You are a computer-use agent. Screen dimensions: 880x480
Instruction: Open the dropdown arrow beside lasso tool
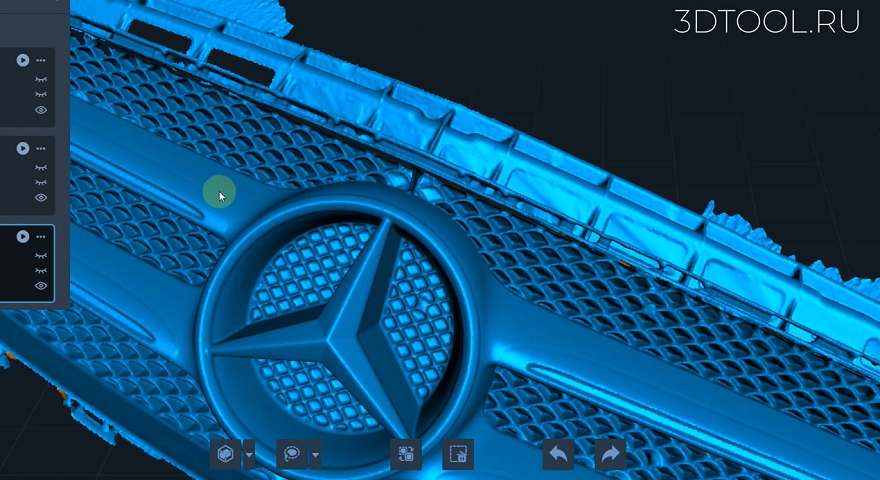pyautogui.click(x=315, y=454)
